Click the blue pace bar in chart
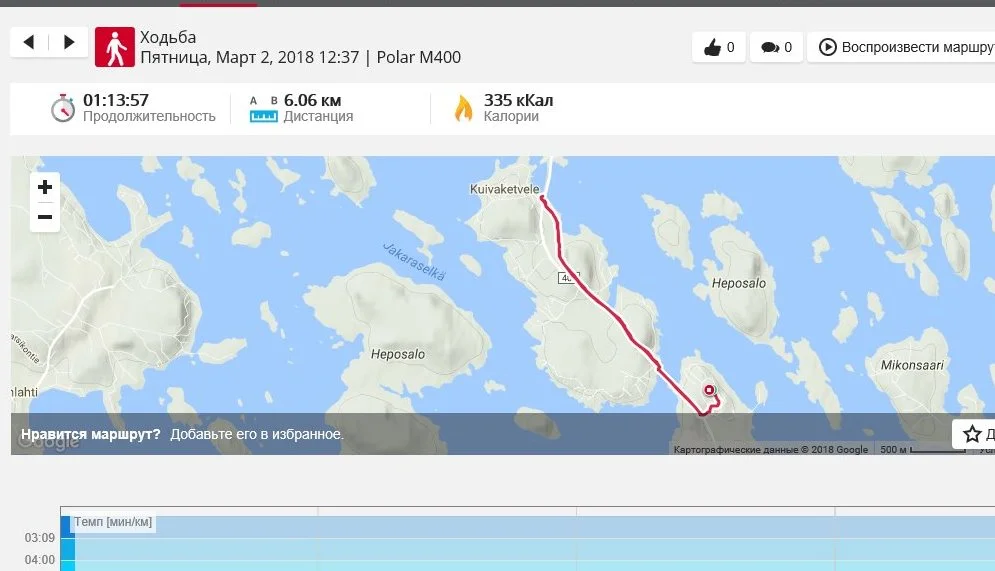The width and height of the screenshot is (995, 571). click(x=68, y=543)
